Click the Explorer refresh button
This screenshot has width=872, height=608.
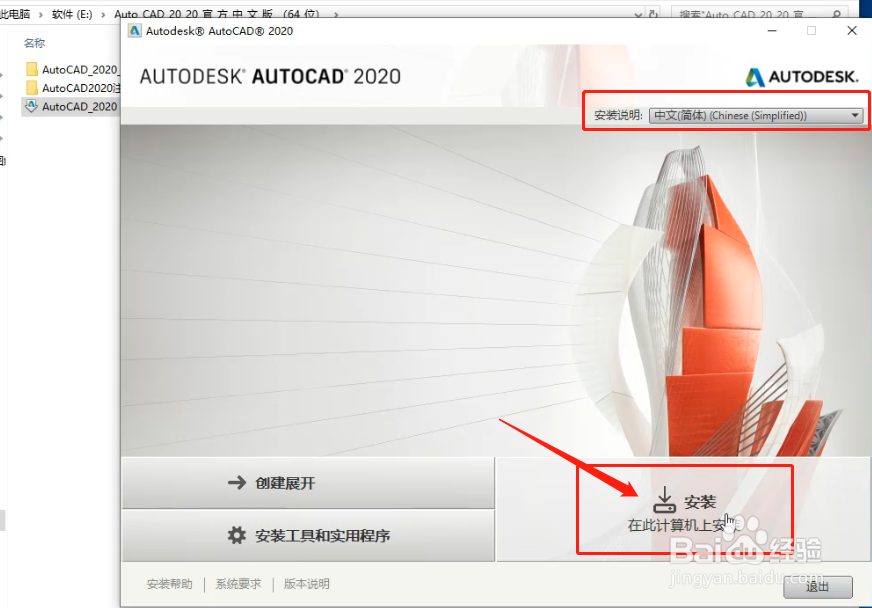[x=655, y=14]
